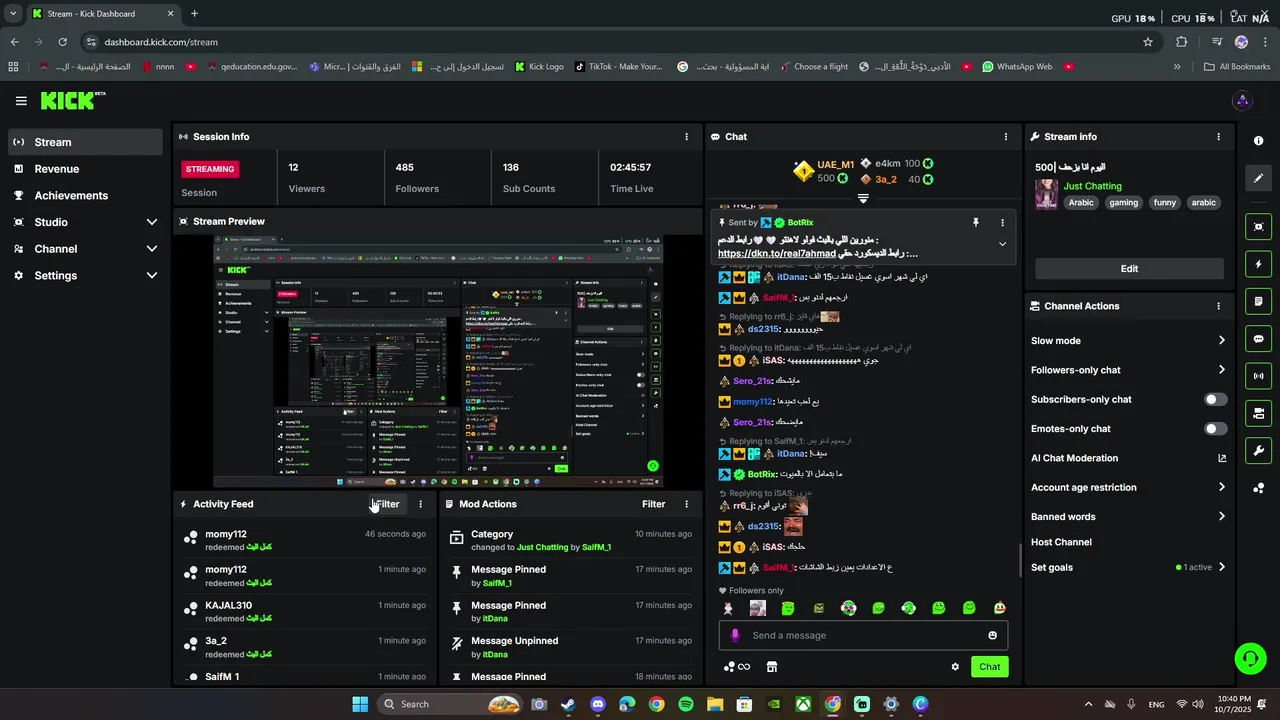Open Slow mode options arrow
Viewport: 1280px width, 720px height.
[1221, 341]
